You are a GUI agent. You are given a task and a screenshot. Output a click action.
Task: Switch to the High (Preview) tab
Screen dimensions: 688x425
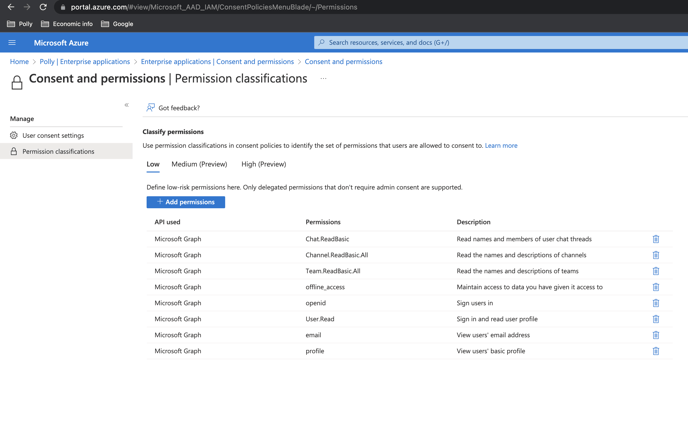(x=264, y=164)
